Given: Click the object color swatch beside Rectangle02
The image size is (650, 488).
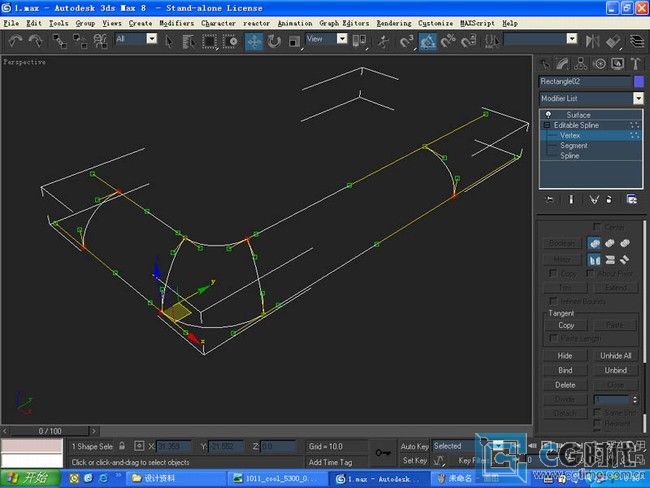Looking at the screenshot, I should [x=638, y=81].
